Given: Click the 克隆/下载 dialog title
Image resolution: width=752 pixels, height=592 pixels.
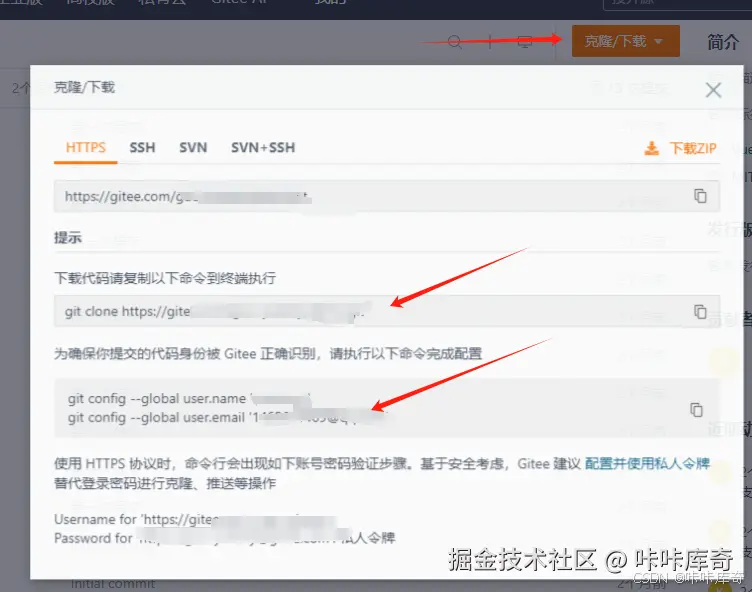Looking at the screenshot, I should pos(84,87).
